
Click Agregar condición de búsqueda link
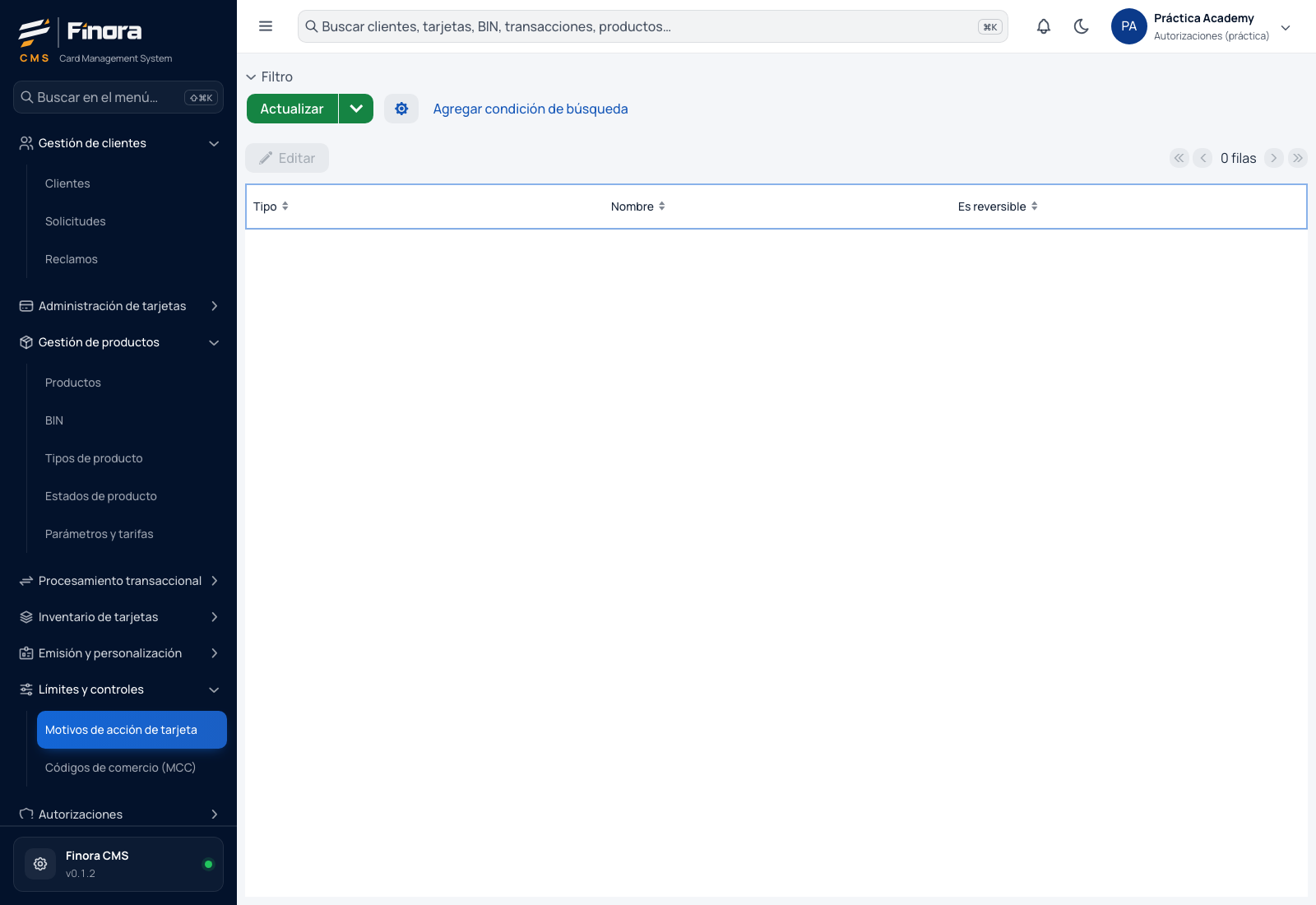point(531,109)
